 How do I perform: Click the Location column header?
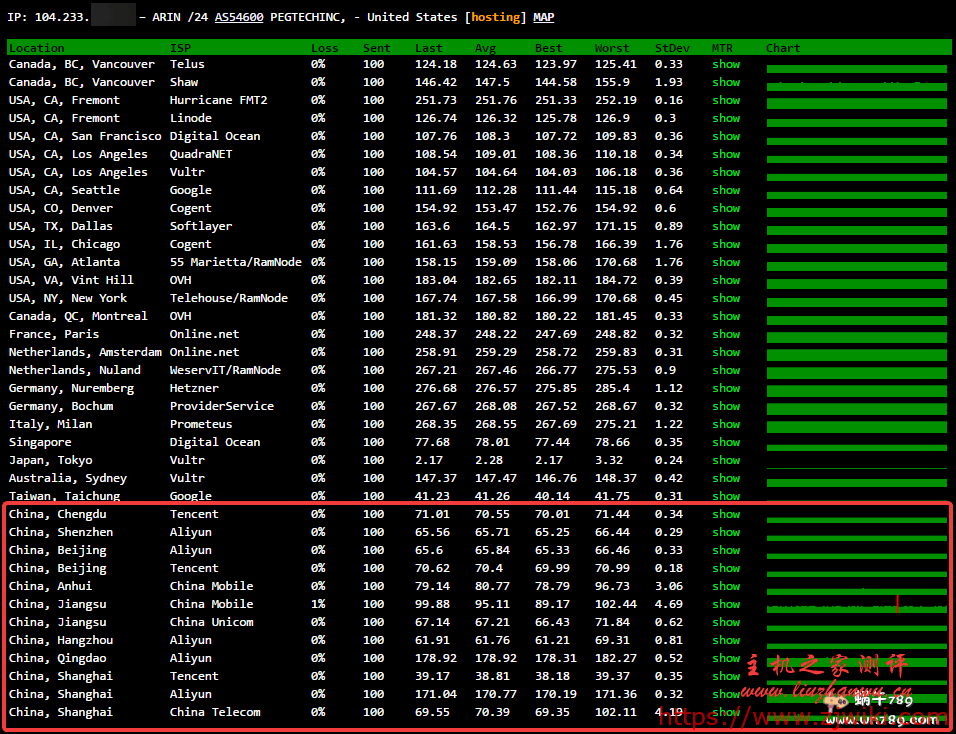point(37,47)
